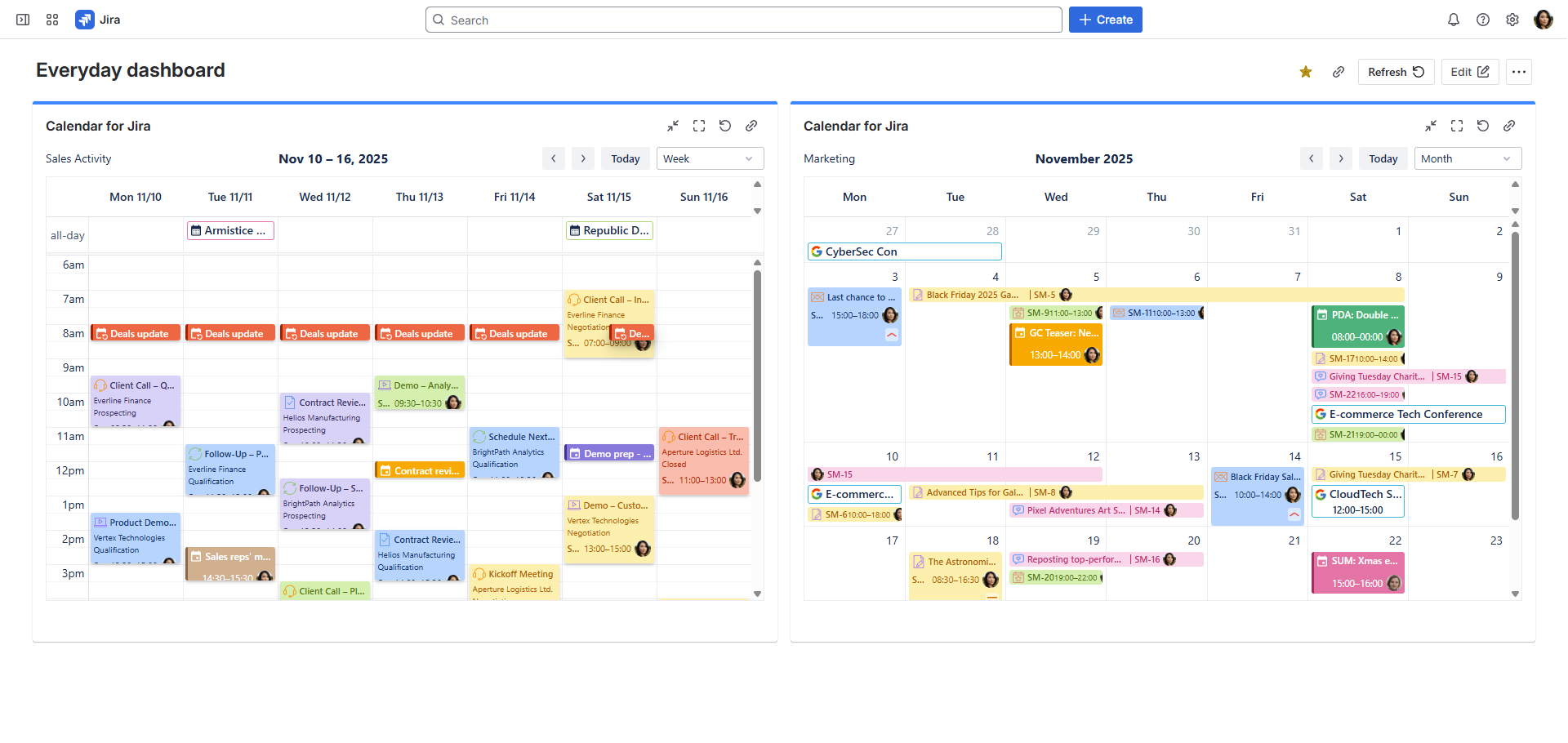Click the Jira logo
This screenshot has width=1568, height=743.
click(x=98, y=20)
